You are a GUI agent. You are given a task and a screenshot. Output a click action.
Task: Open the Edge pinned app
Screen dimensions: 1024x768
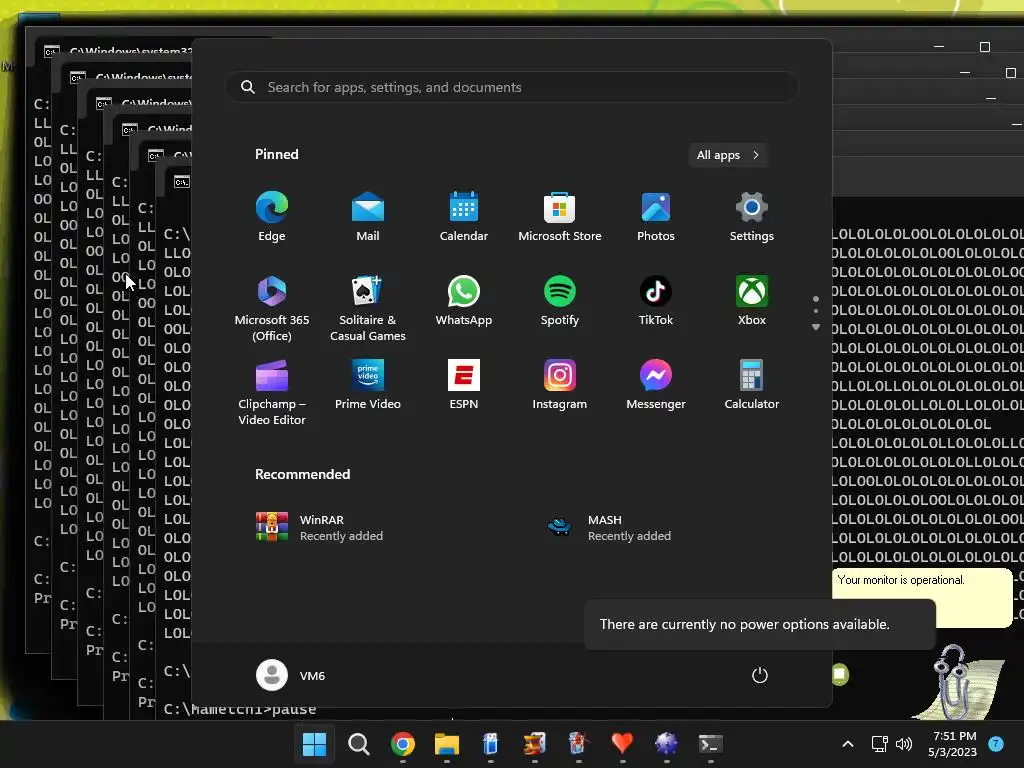272,217
